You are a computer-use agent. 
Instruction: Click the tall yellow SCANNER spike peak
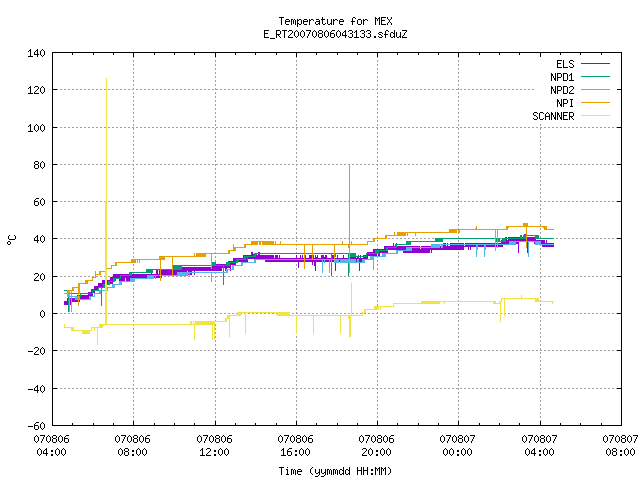tap(107, 79)
